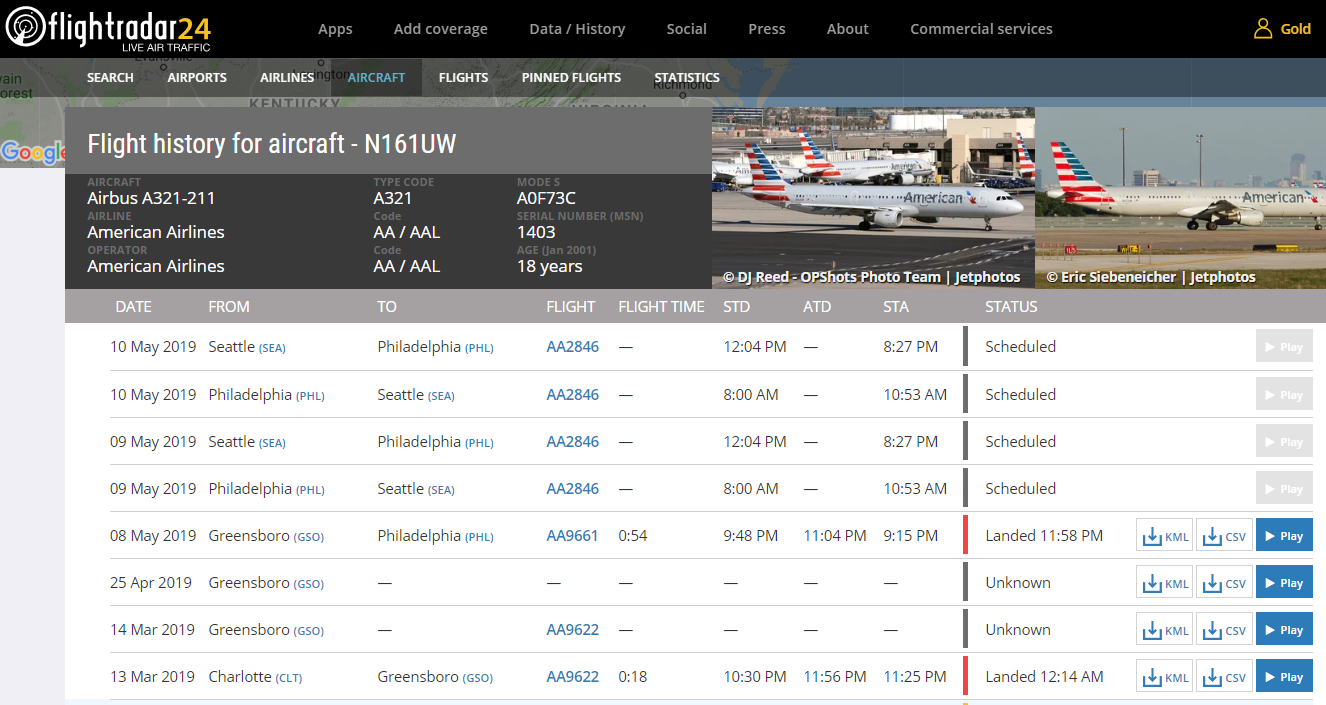
Task: Open the Apps menu
Action: pyautogui.click(x=335, y=29)
